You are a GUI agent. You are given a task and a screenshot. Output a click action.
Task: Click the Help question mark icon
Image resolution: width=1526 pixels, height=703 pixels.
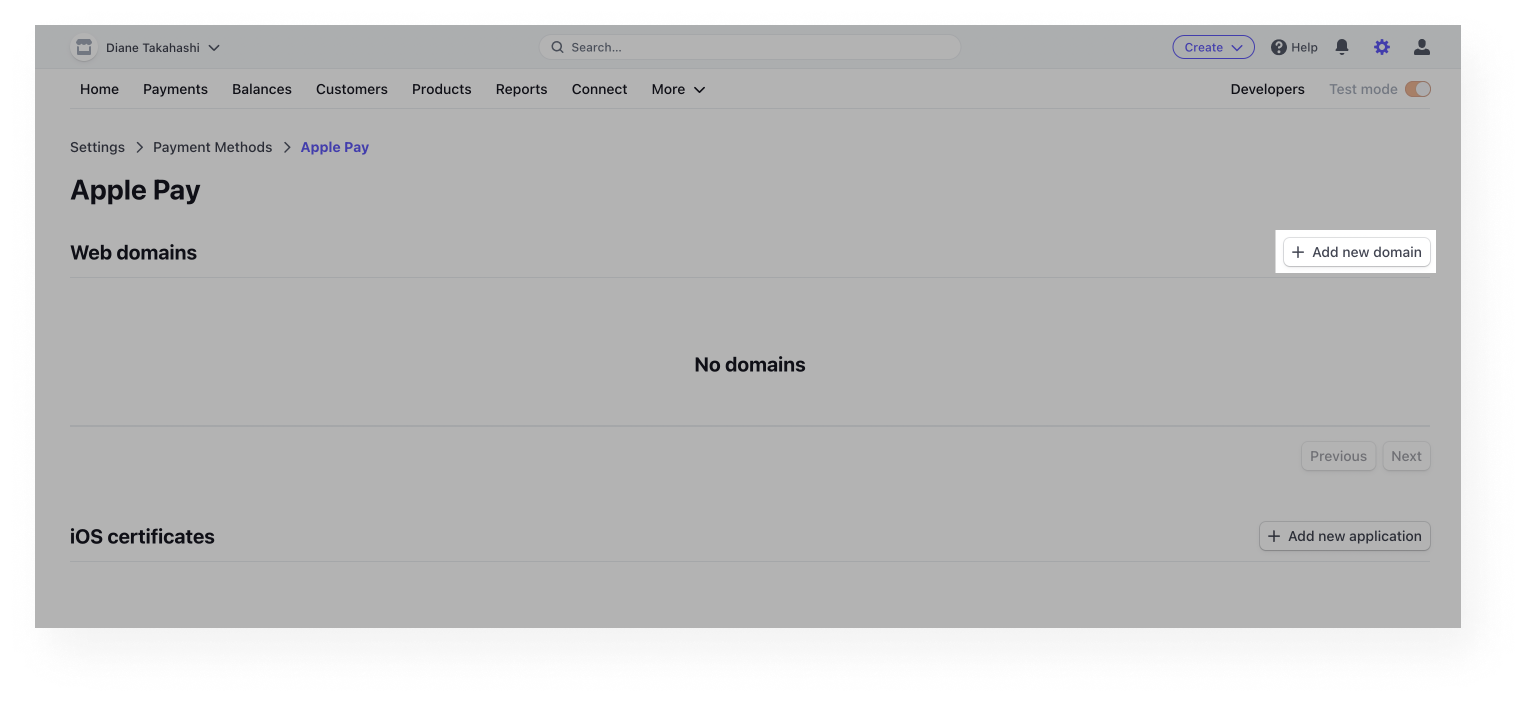tap(1278, 47)
